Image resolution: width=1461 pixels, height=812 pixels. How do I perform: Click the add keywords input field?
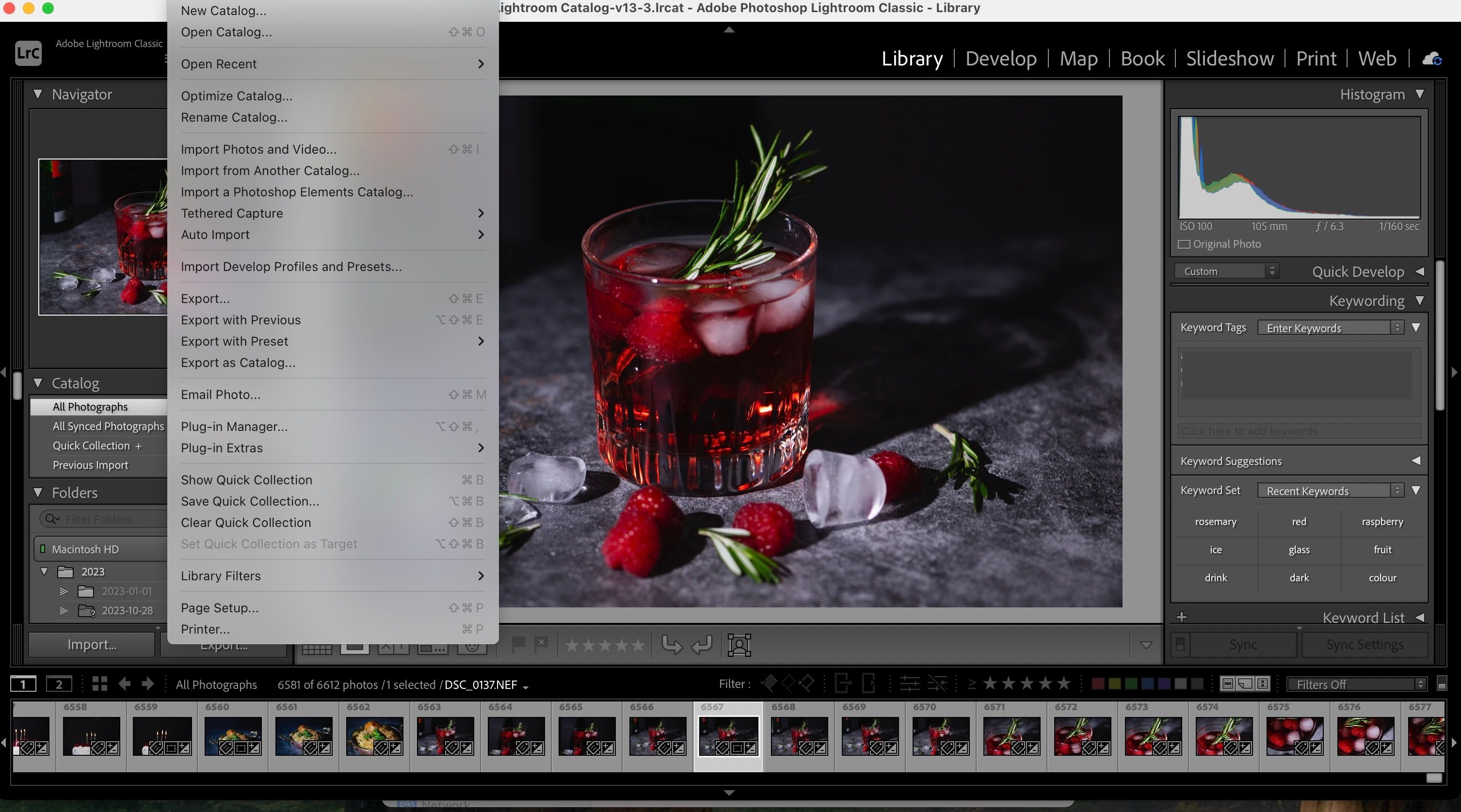click(1299, 431)
